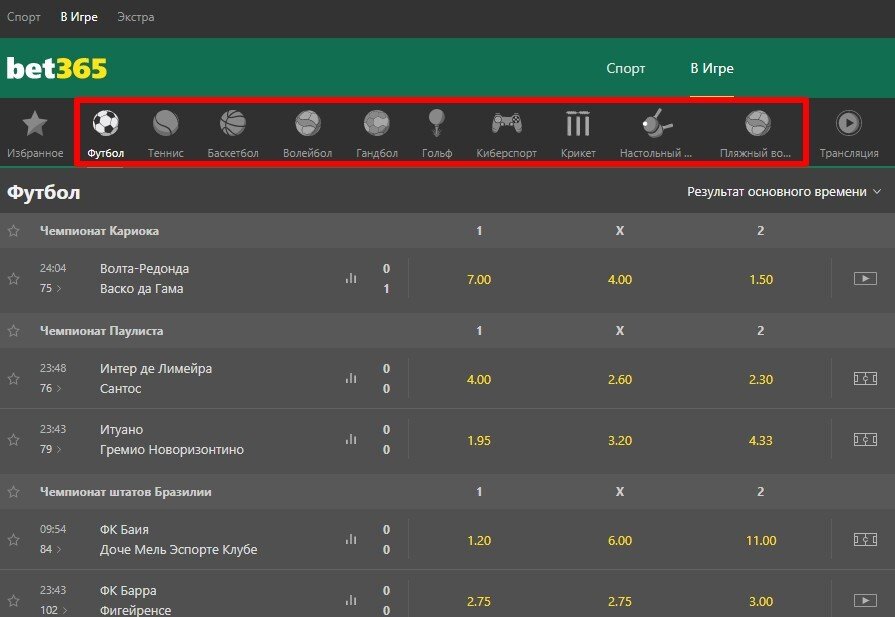This screenshot has width=895, height=617.
Task: Open stats chart for Волта-Редонда match
Action: click(x=351, y=279)
